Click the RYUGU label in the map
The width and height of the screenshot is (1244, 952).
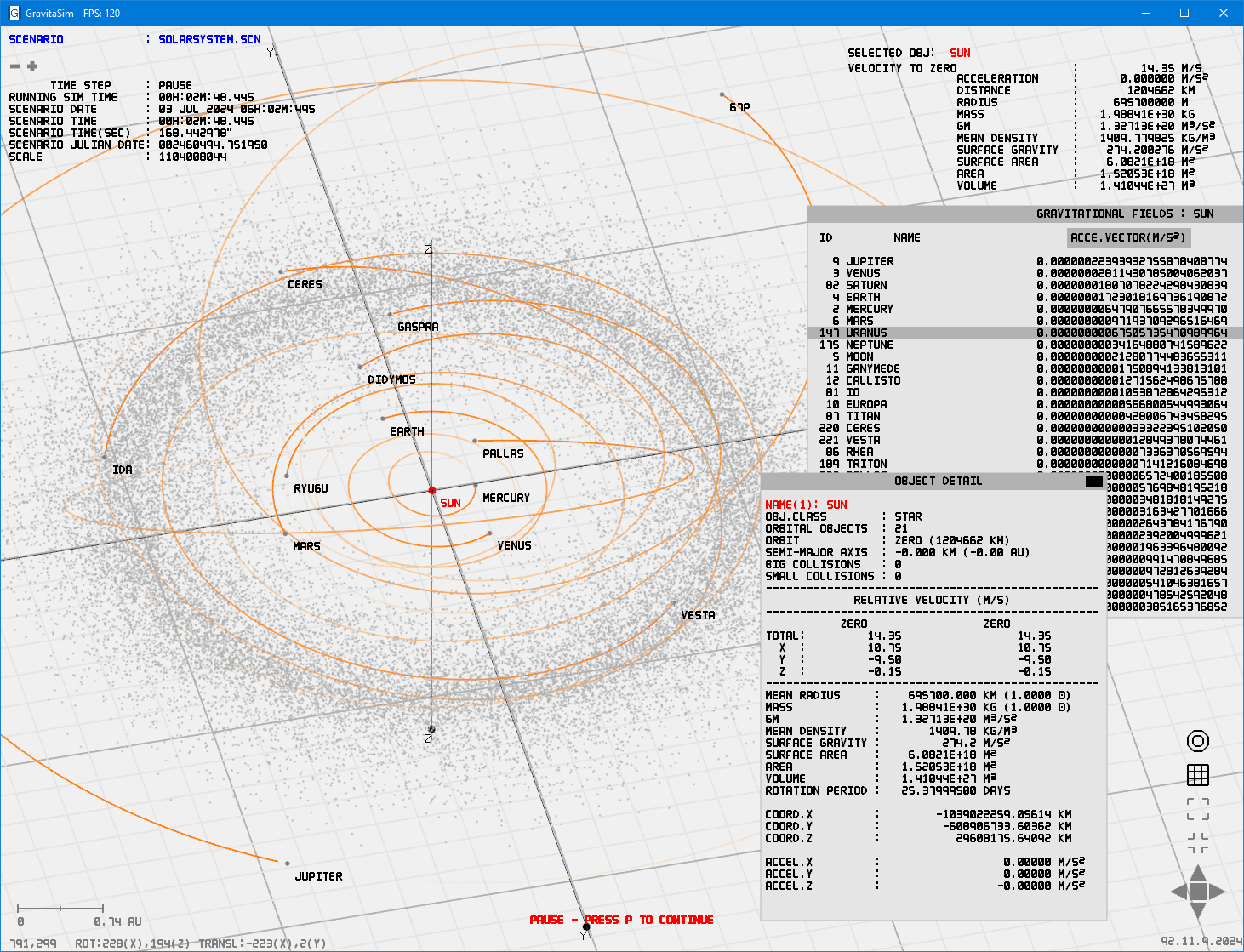(x=311, y=488)
